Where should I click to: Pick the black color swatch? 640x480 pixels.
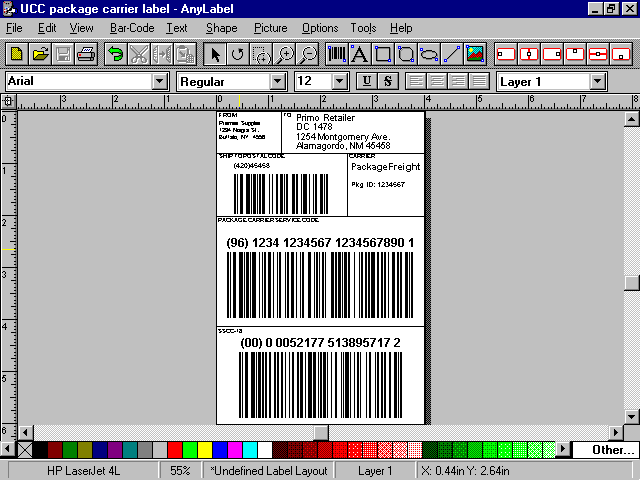40,450
